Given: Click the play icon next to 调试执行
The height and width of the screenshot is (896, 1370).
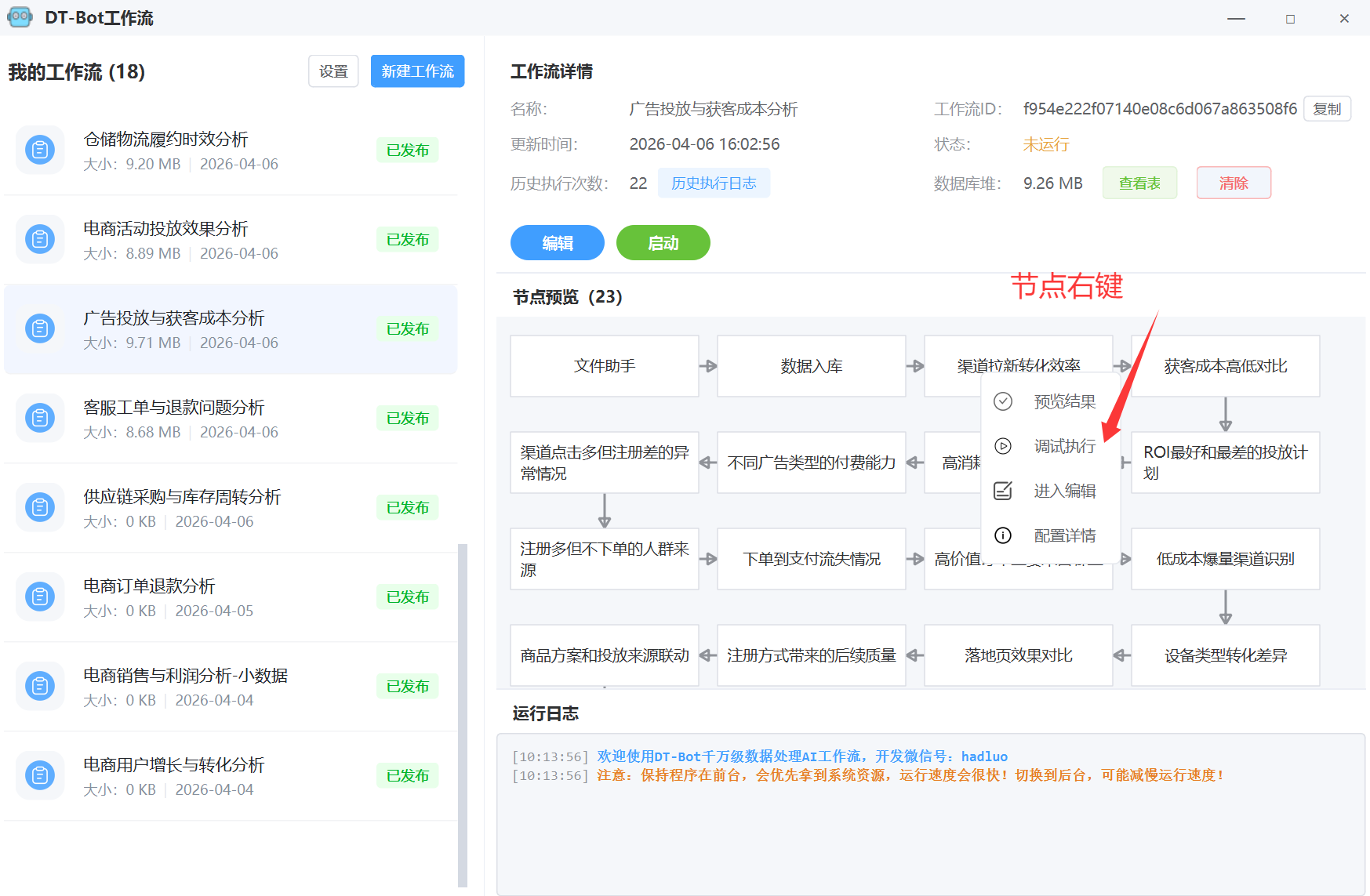Looking at the screenshot, I should 1003,446.
